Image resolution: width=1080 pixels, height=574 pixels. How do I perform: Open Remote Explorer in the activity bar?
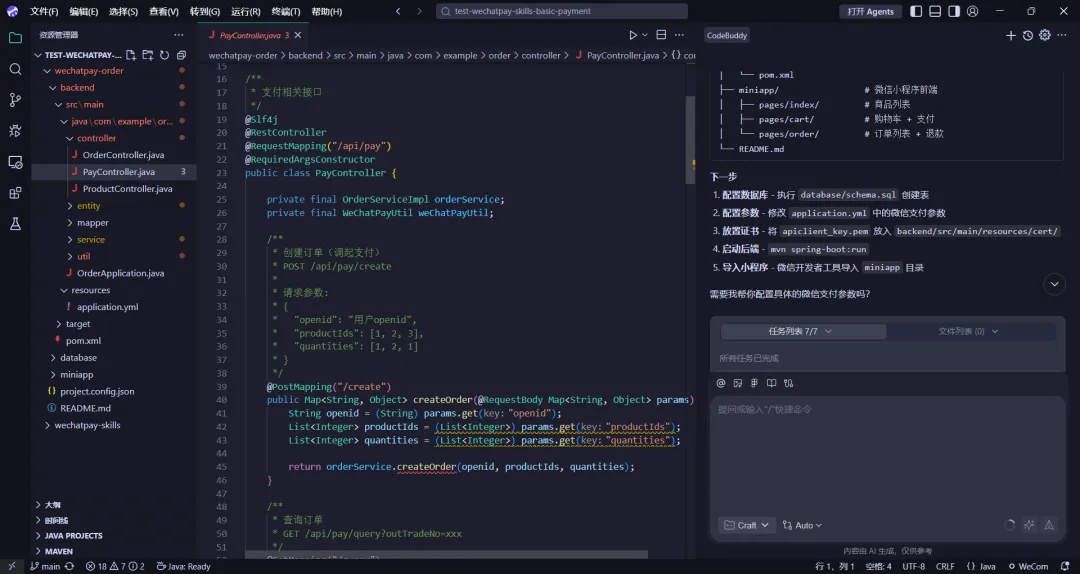pyautogui.click(x=15, y=162)
